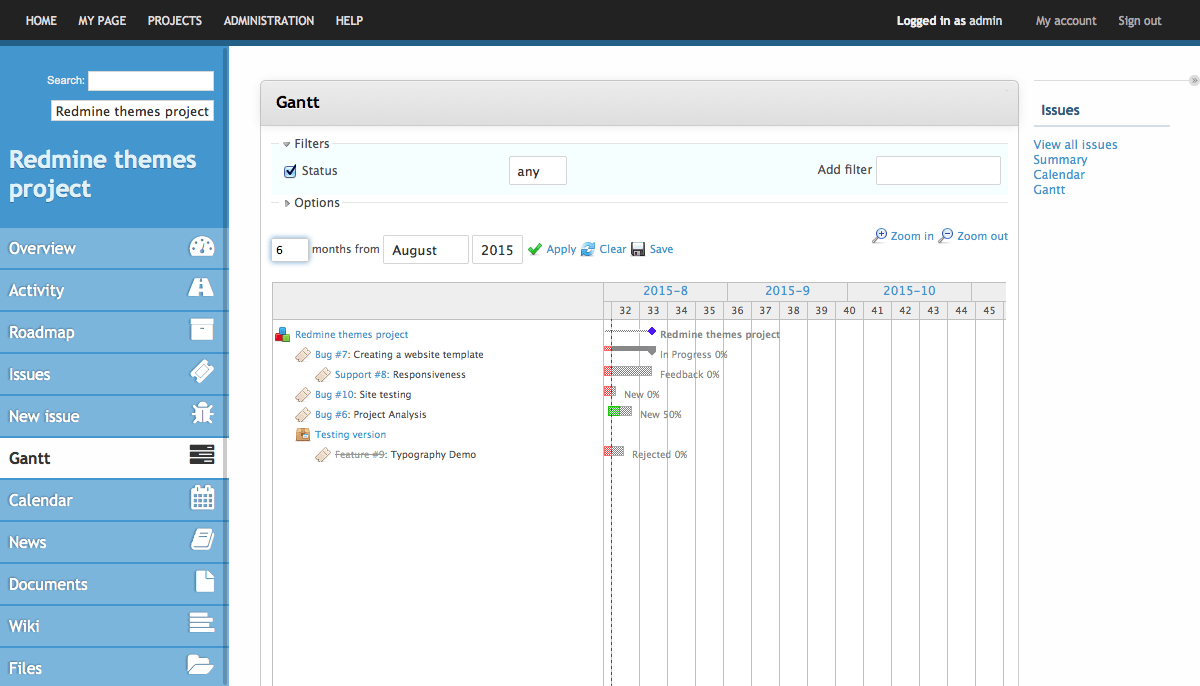Click the ticket icon next to Bug #6
1200x686 pixels.
click(303, 414)
